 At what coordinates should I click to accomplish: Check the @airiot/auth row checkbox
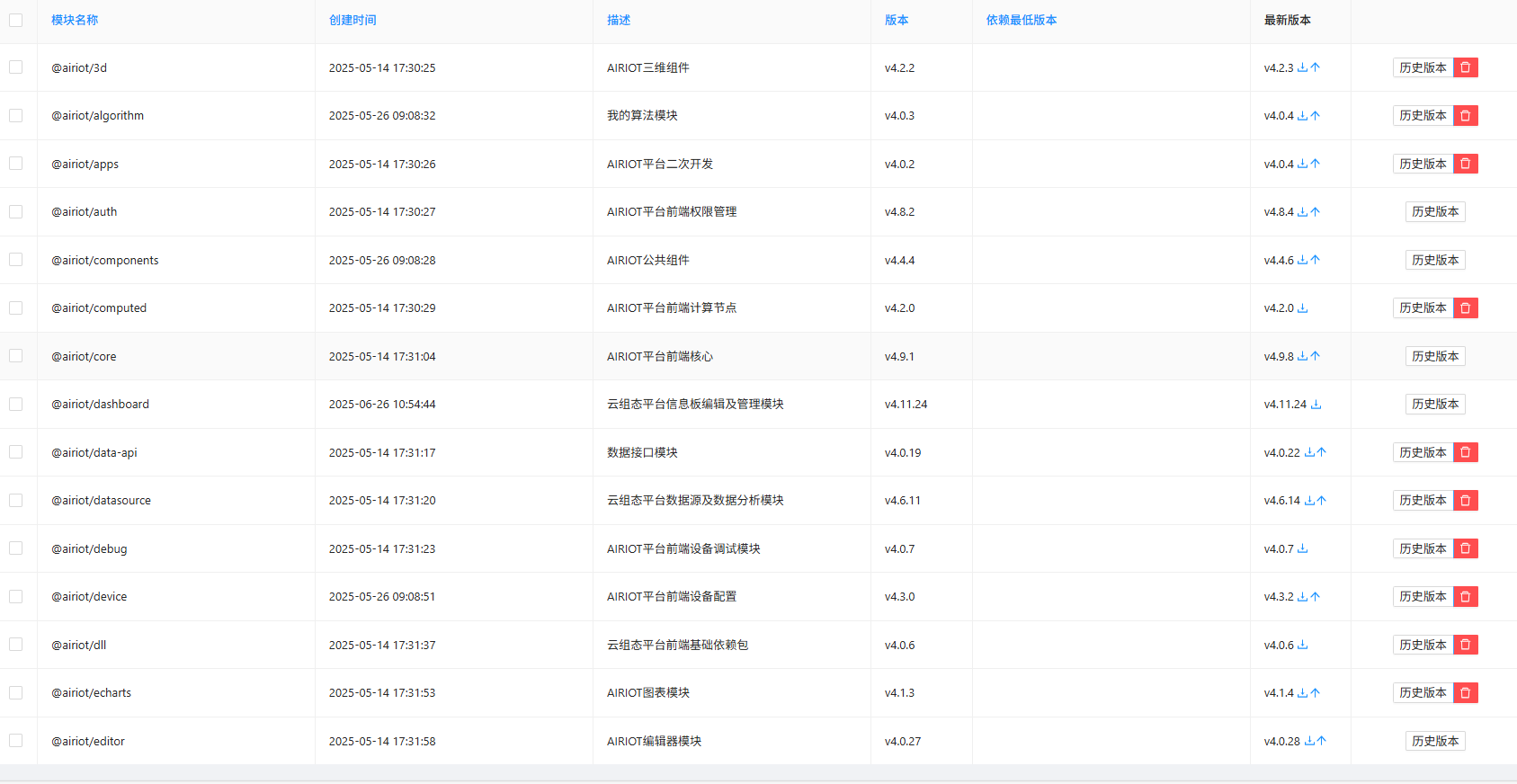16,211
